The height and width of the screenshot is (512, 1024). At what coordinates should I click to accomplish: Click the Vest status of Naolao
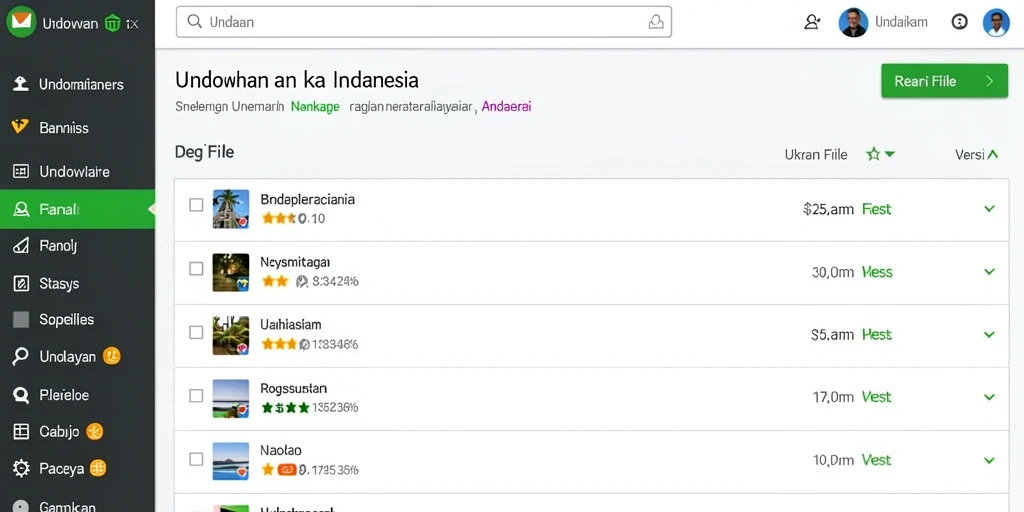pos(876,460)
